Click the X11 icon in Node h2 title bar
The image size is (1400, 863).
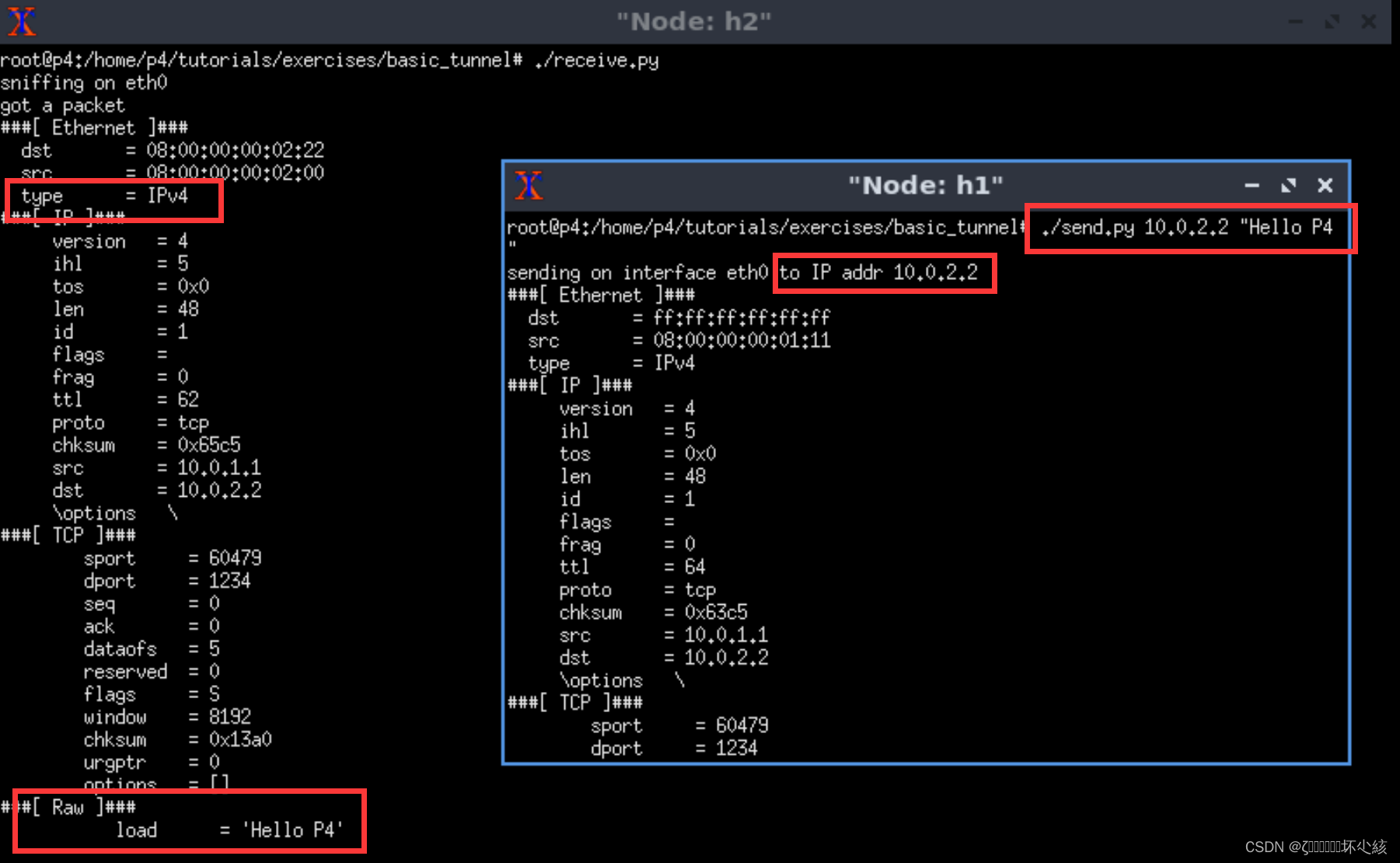point(22,21)
